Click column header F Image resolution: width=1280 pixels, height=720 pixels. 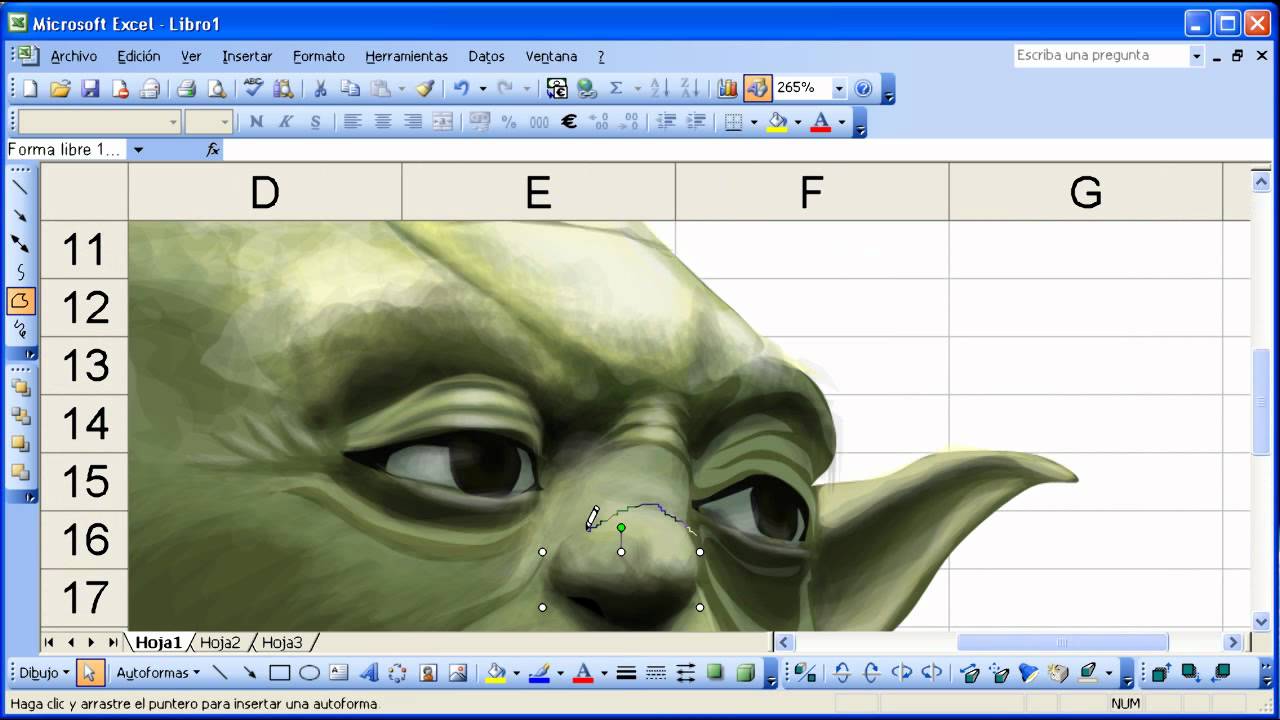point(812,192)
